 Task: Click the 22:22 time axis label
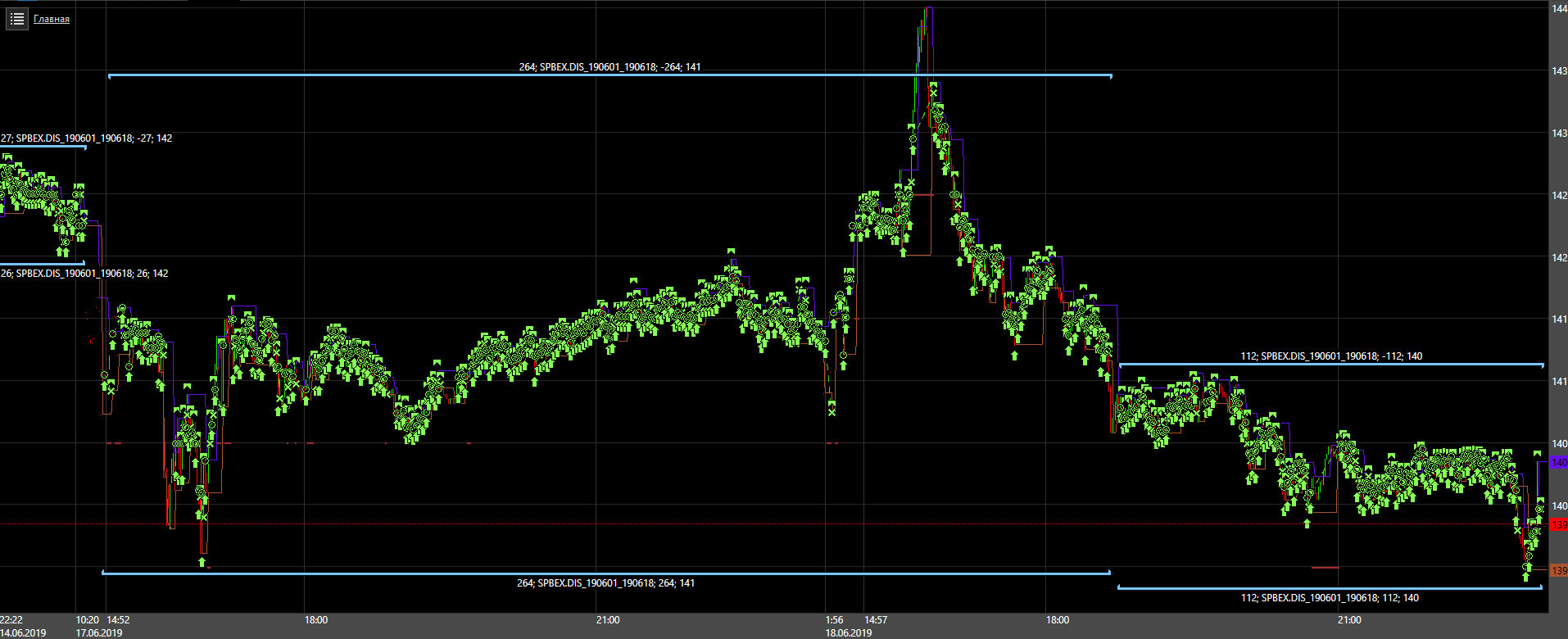tap(11, 620)
